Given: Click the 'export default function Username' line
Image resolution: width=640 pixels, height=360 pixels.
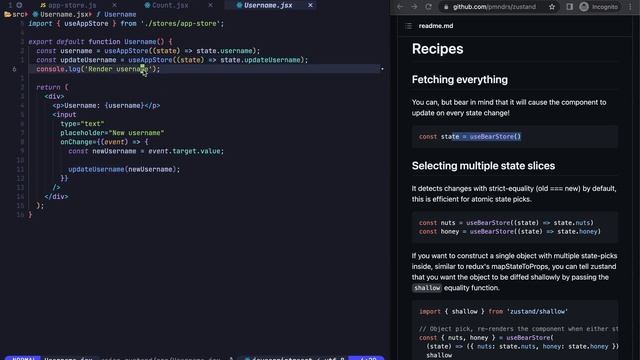Looking at the screenshot, I should coord(100,42).
